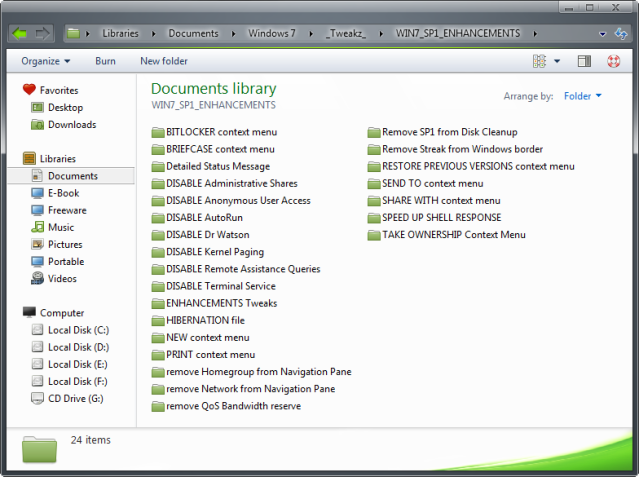Expand the arrow after Libraries breadcrumb

[x=153, y=34]
